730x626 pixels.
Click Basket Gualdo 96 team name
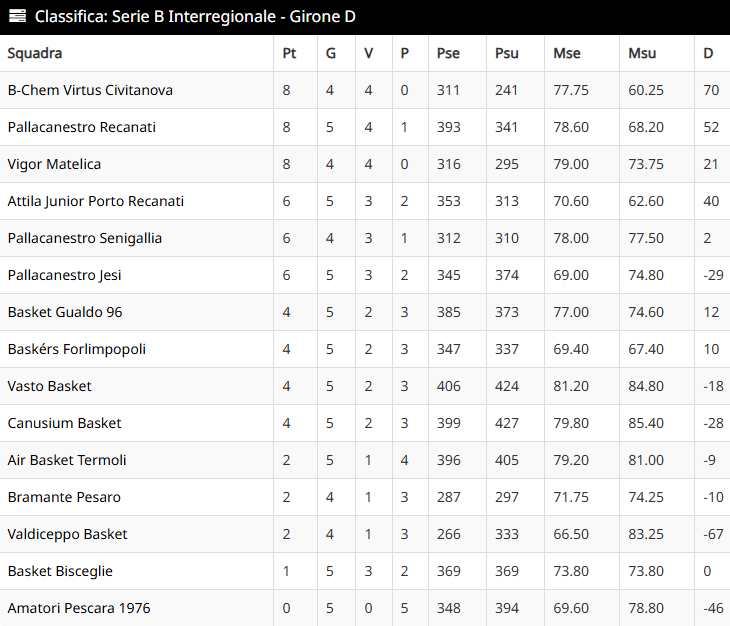click(65, 312)
